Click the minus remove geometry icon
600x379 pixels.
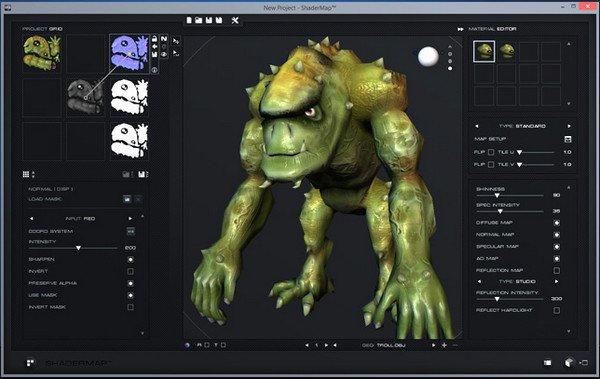click(x=455, y=345)
